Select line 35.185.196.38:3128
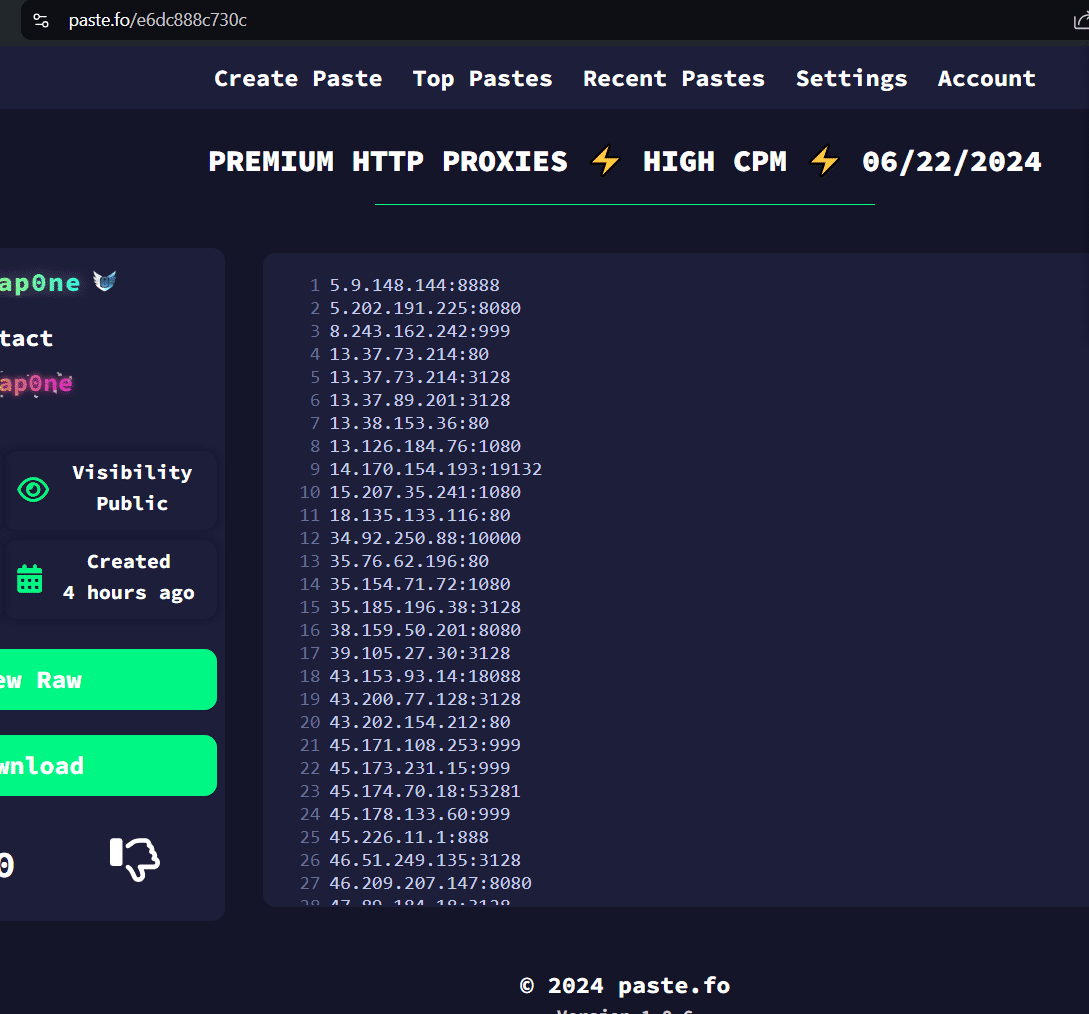1089x1014 pixels. (425, 607)
